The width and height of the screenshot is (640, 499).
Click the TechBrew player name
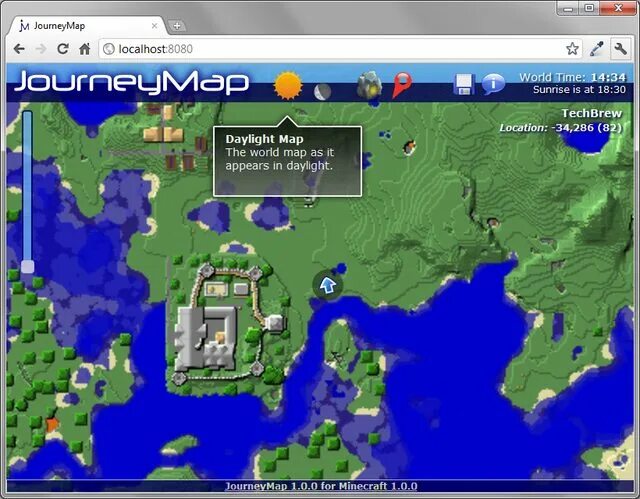pyautogui.click(x=591, y=113)
